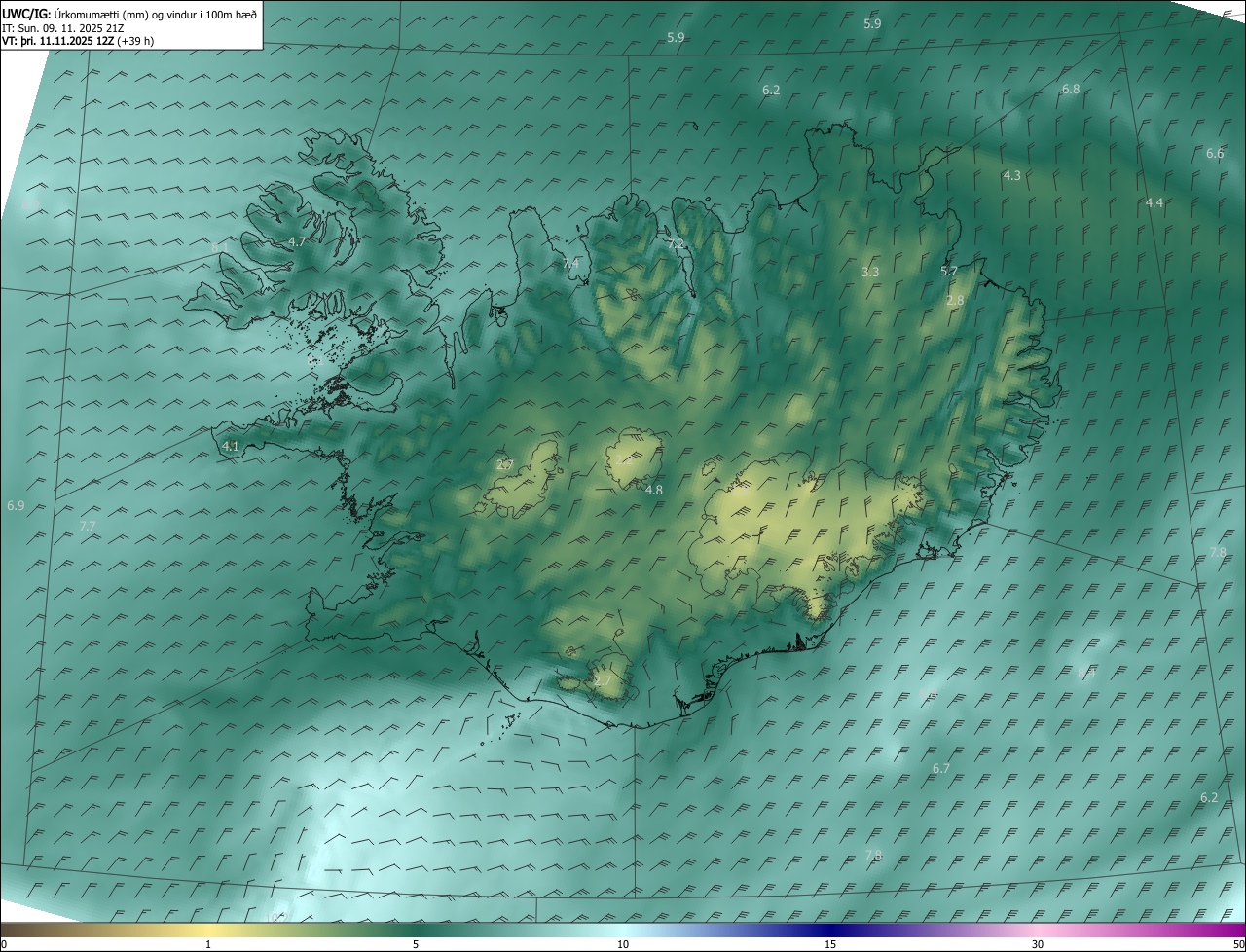
Task: Select the 5.7 value label
Action: pos(949,271)
